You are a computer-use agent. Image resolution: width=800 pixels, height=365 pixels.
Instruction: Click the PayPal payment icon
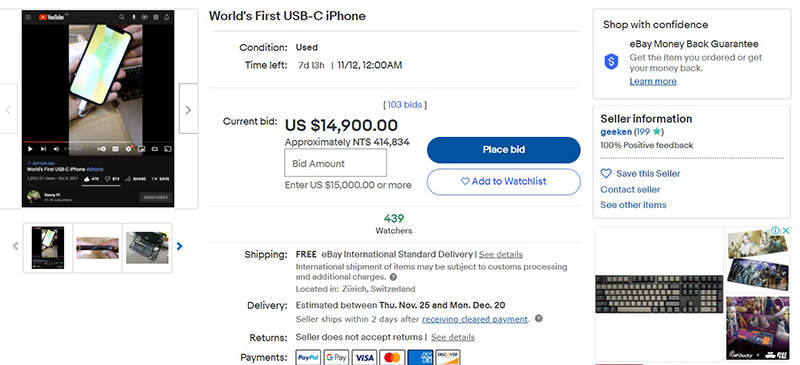308,357
